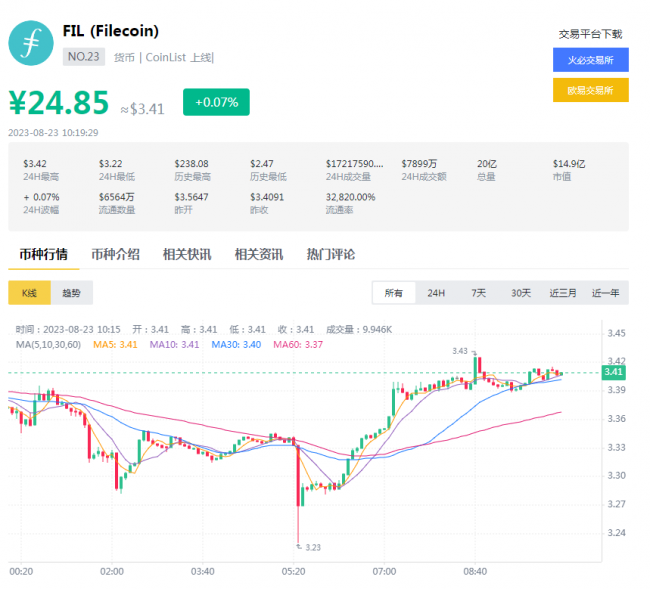The width and height of the screenshot is (650, 589).
Task: Click the ≈$3.41 dollar price
Action: tap(142, 109)
